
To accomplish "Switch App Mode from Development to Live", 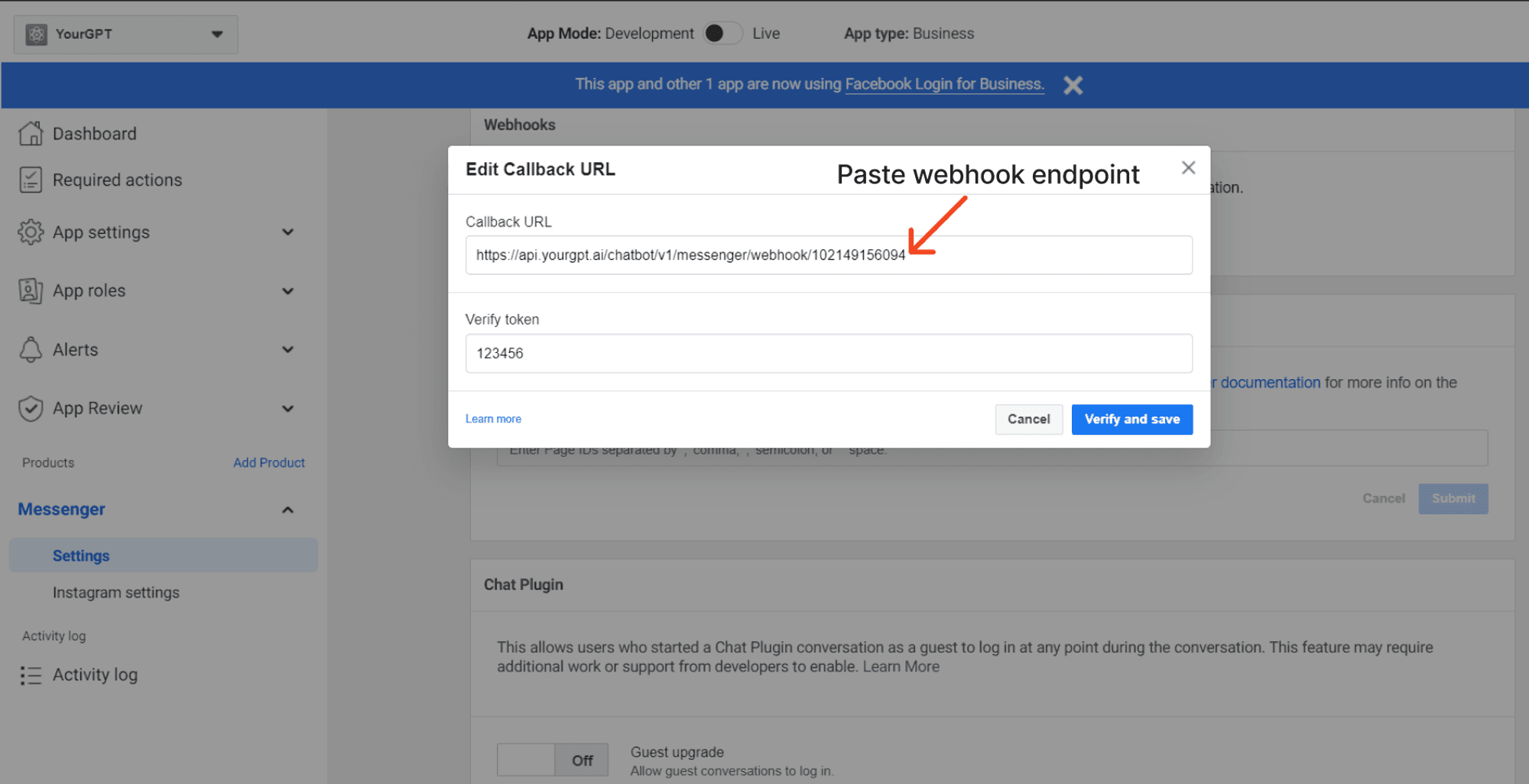I will pos(722,33).
